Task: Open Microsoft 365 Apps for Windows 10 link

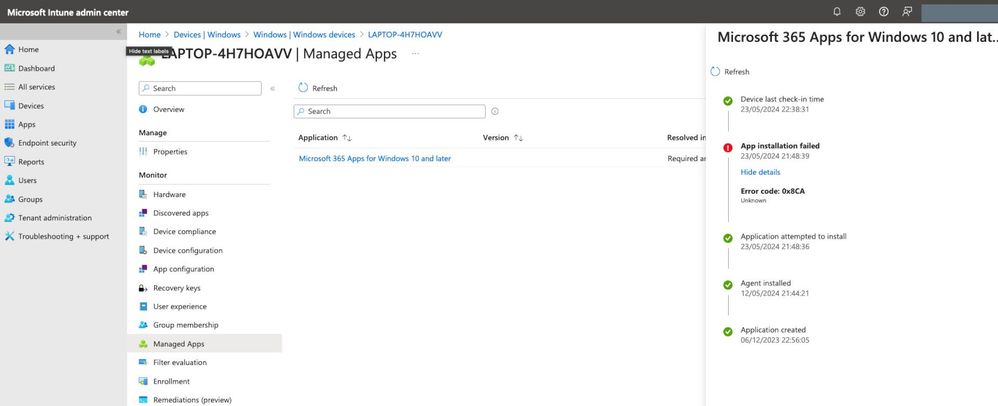Action: [375, 158]
